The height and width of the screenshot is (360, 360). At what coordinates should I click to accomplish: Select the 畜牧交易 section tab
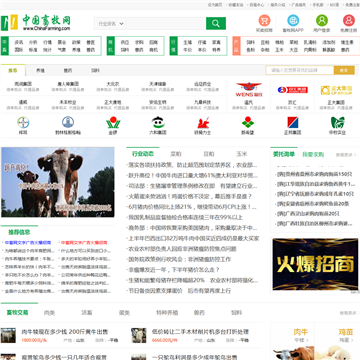[17, 312]
